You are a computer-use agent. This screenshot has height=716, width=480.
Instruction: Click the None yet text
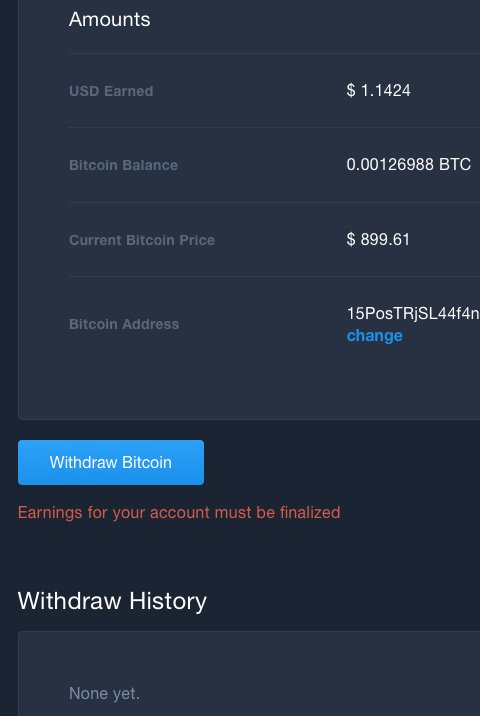[x=104, y=693]
